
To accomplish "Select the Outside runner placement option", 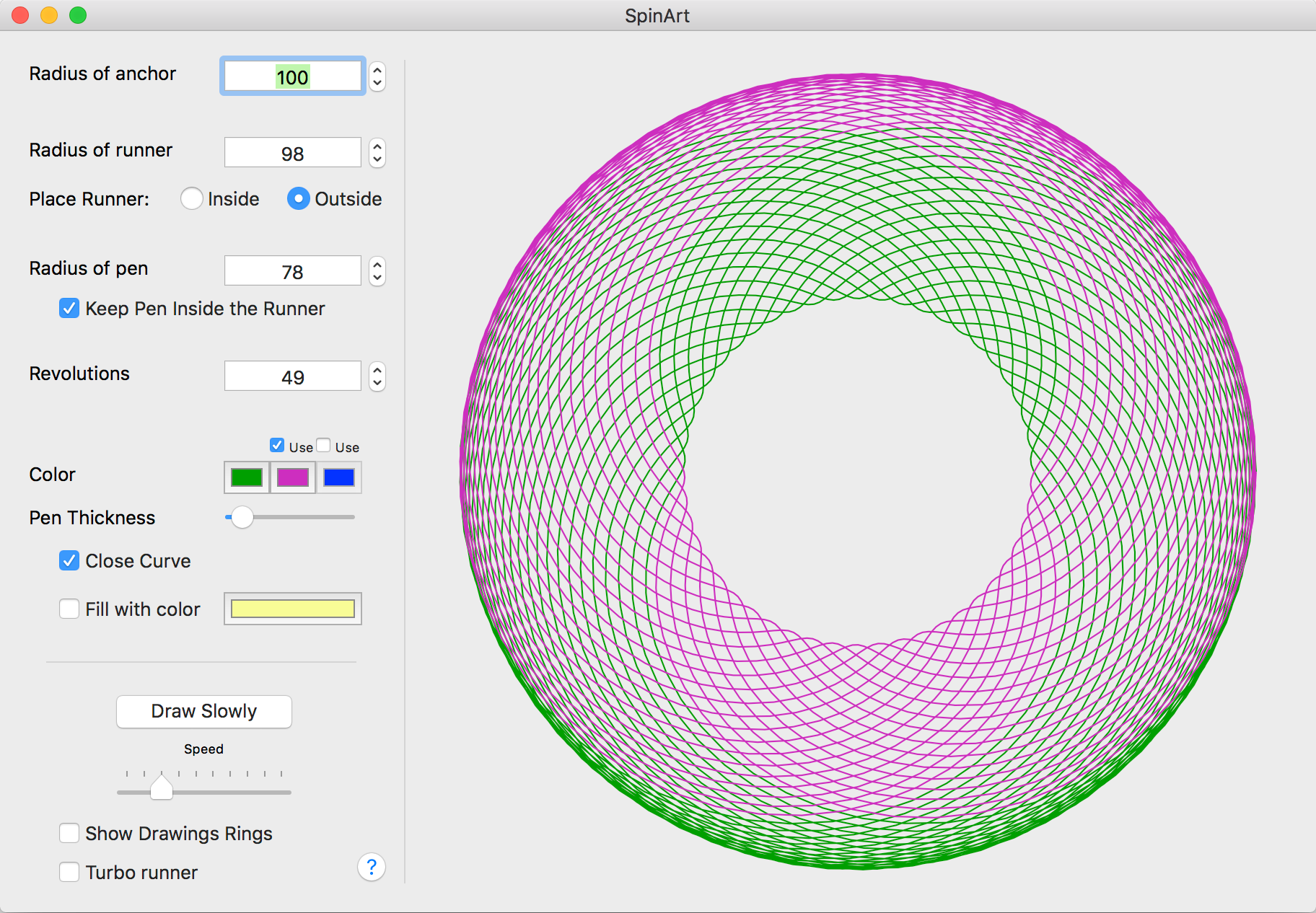I will [x=299, y=199].
